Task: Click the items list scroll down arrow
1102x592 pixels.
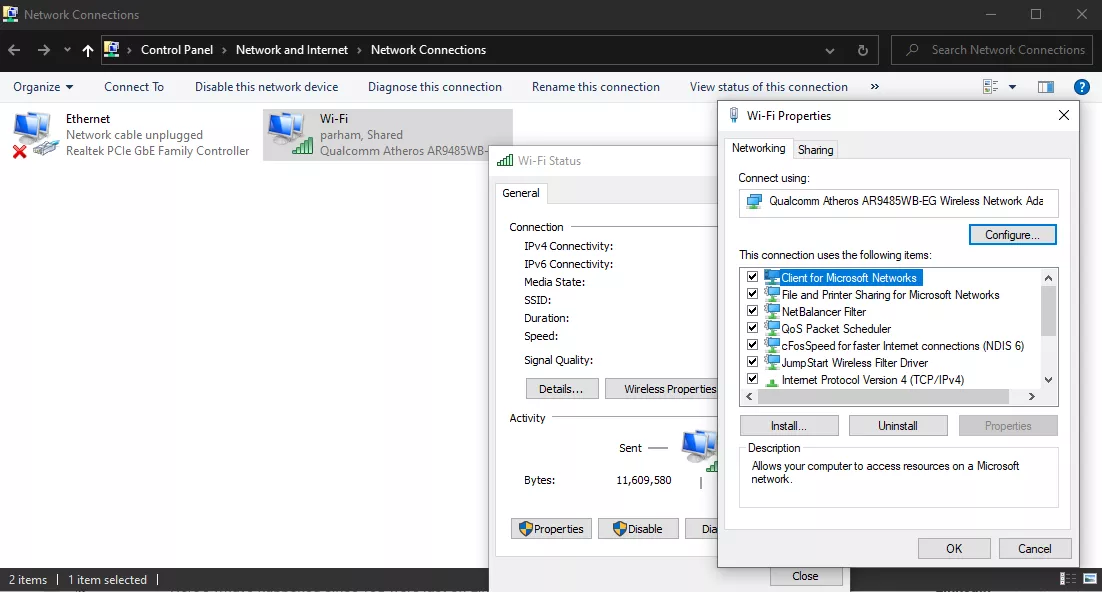Action: click(x=1049, y=380)
